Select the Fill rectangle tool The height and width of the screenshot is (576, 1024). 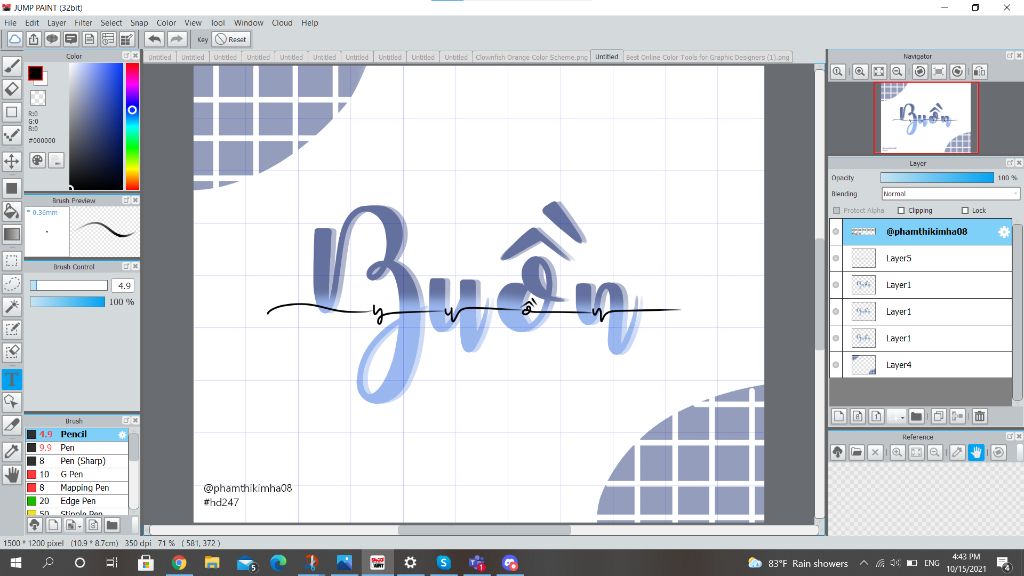click(12, 188)
